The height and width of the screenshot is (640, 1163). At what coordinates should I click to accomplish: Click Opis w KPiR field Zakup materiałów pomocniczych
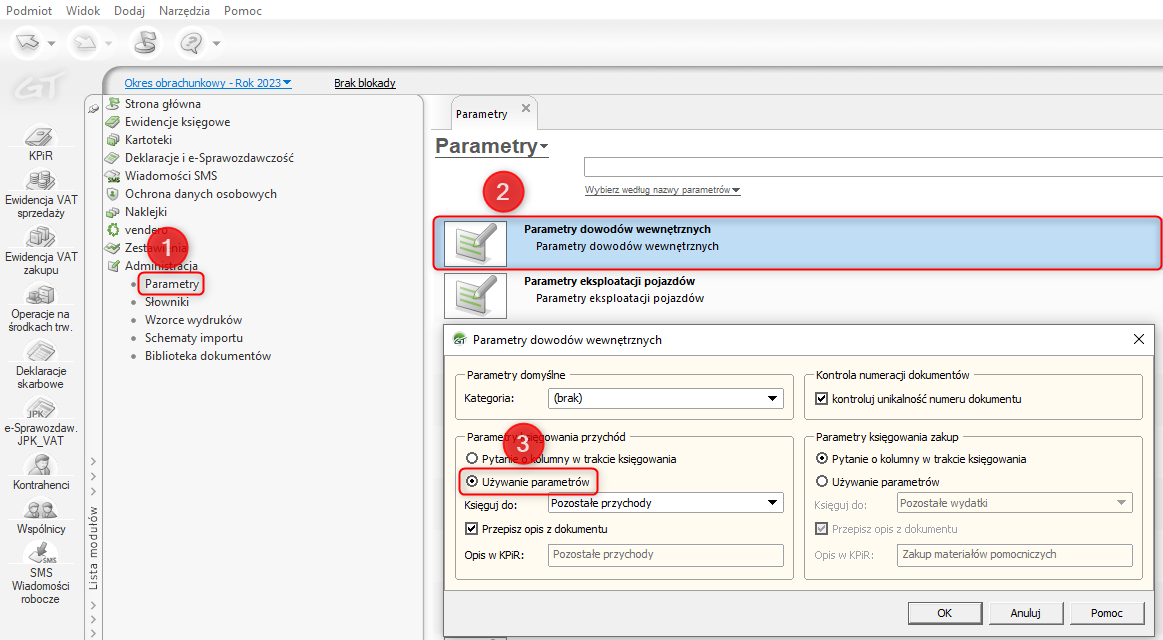point(1015,555)
